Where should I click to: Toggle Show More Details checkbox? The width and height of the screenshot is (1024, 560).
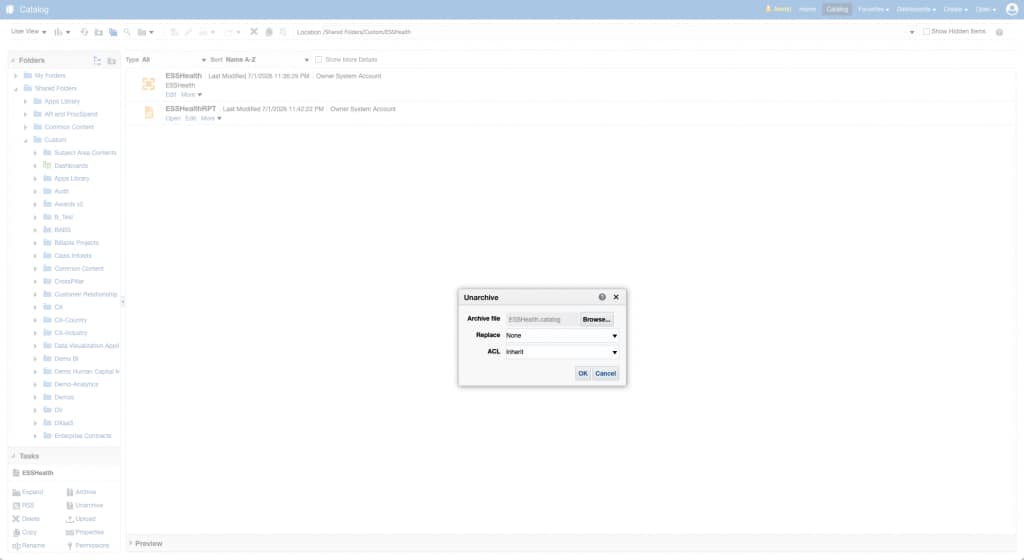319,59
